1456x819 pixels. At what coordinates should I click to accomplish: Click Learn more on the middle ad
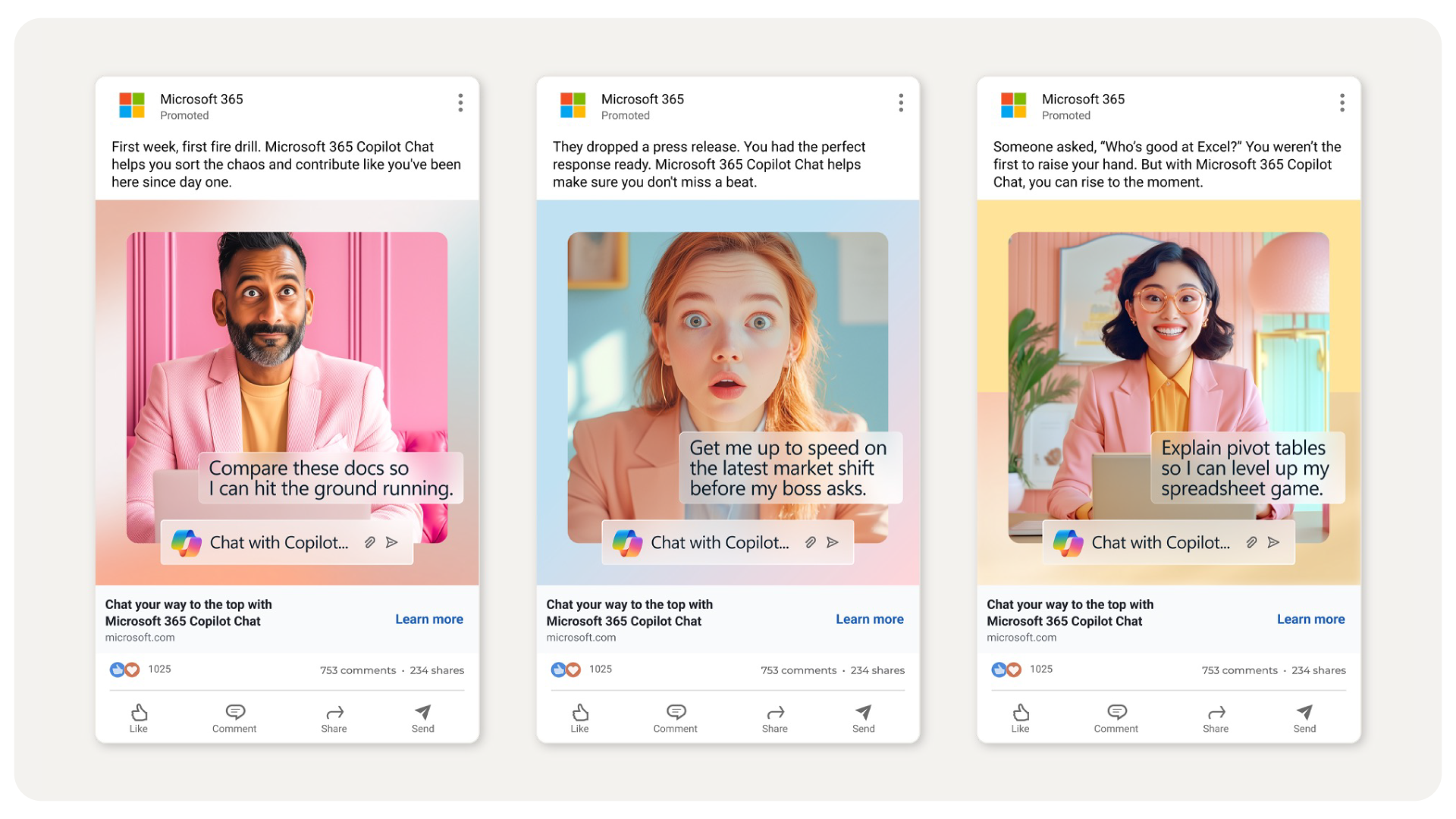click(869, 619)
